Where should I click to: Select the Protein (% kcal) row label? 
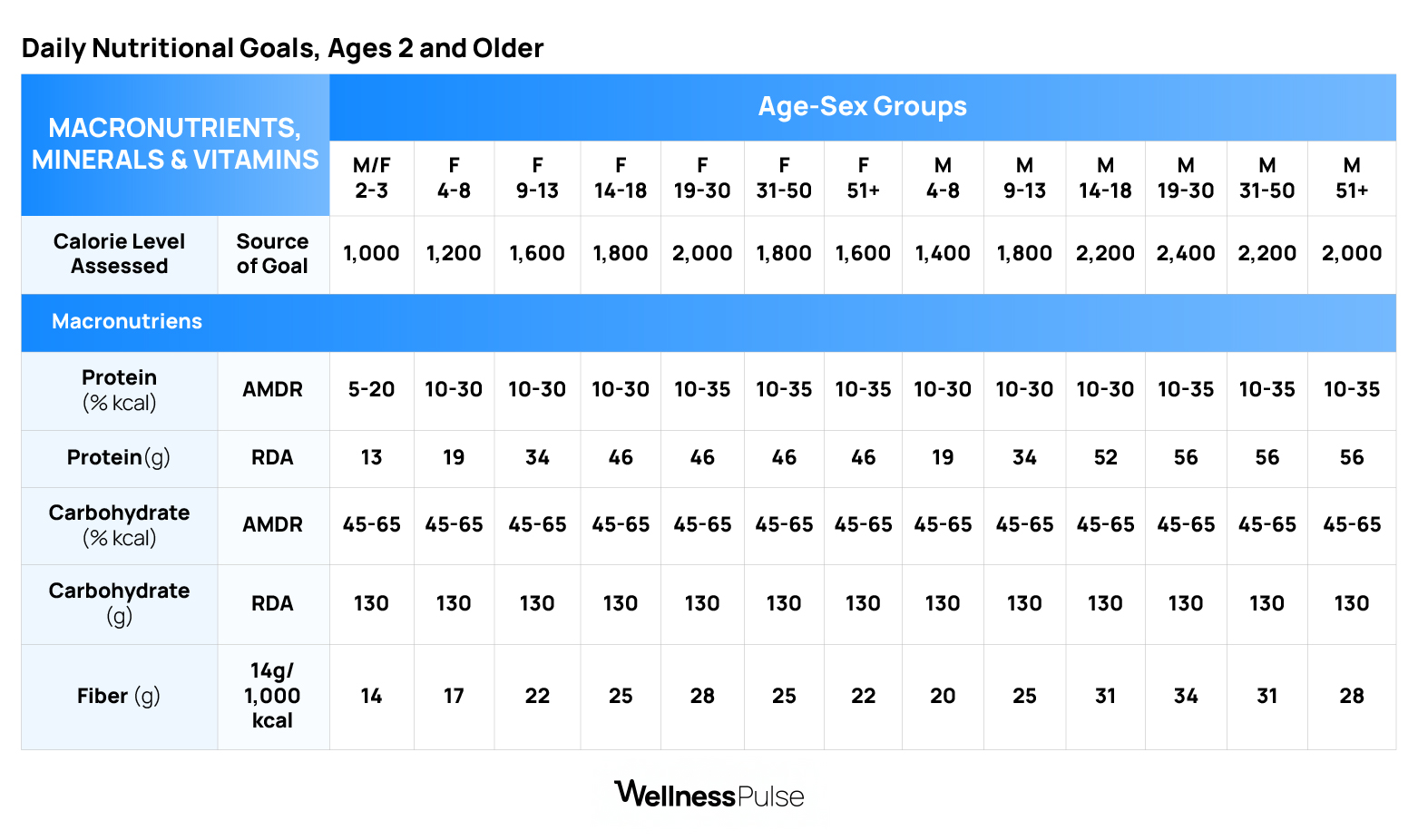(119, 390)
